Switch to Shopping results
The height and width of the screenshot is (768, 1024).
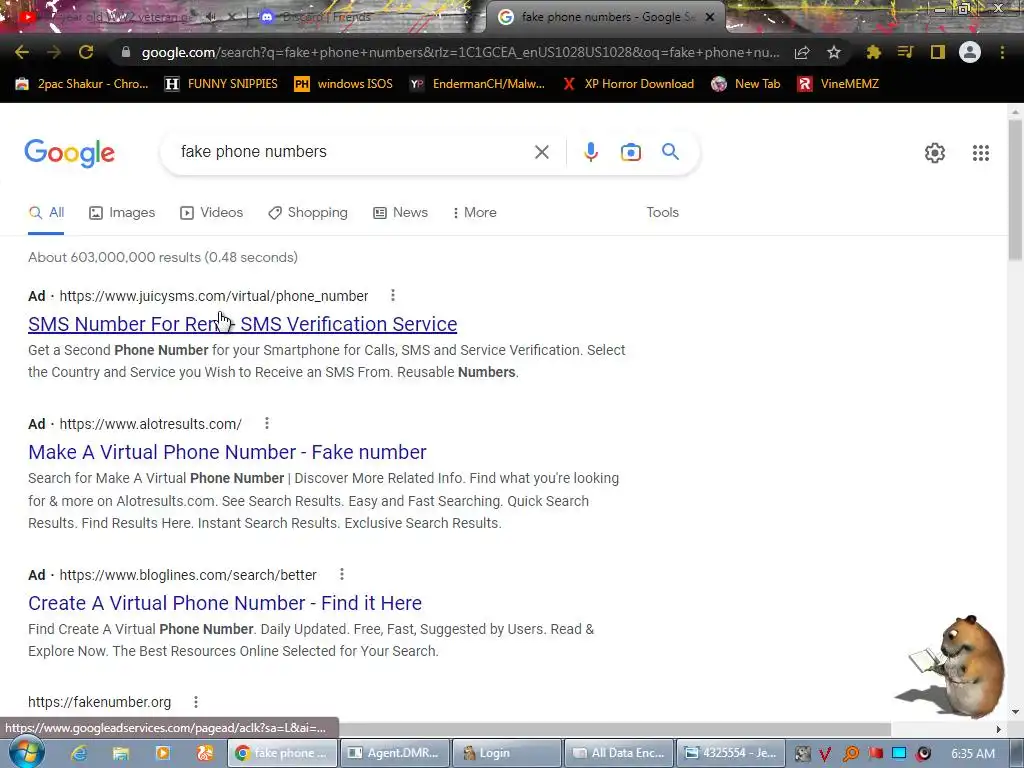point(308,213)
